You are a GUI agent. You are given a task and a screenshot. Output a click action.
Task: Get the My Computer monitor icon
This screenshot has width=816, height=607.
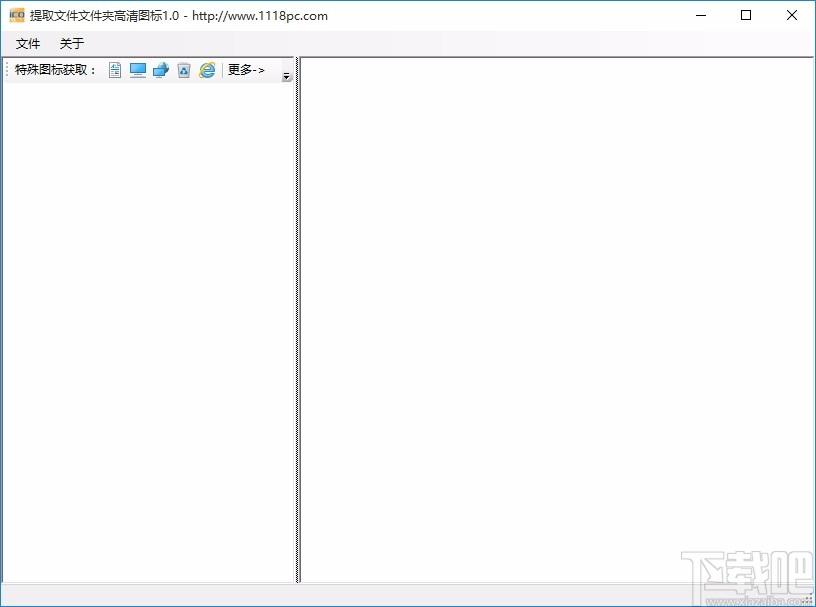click(x=138, y=70)
